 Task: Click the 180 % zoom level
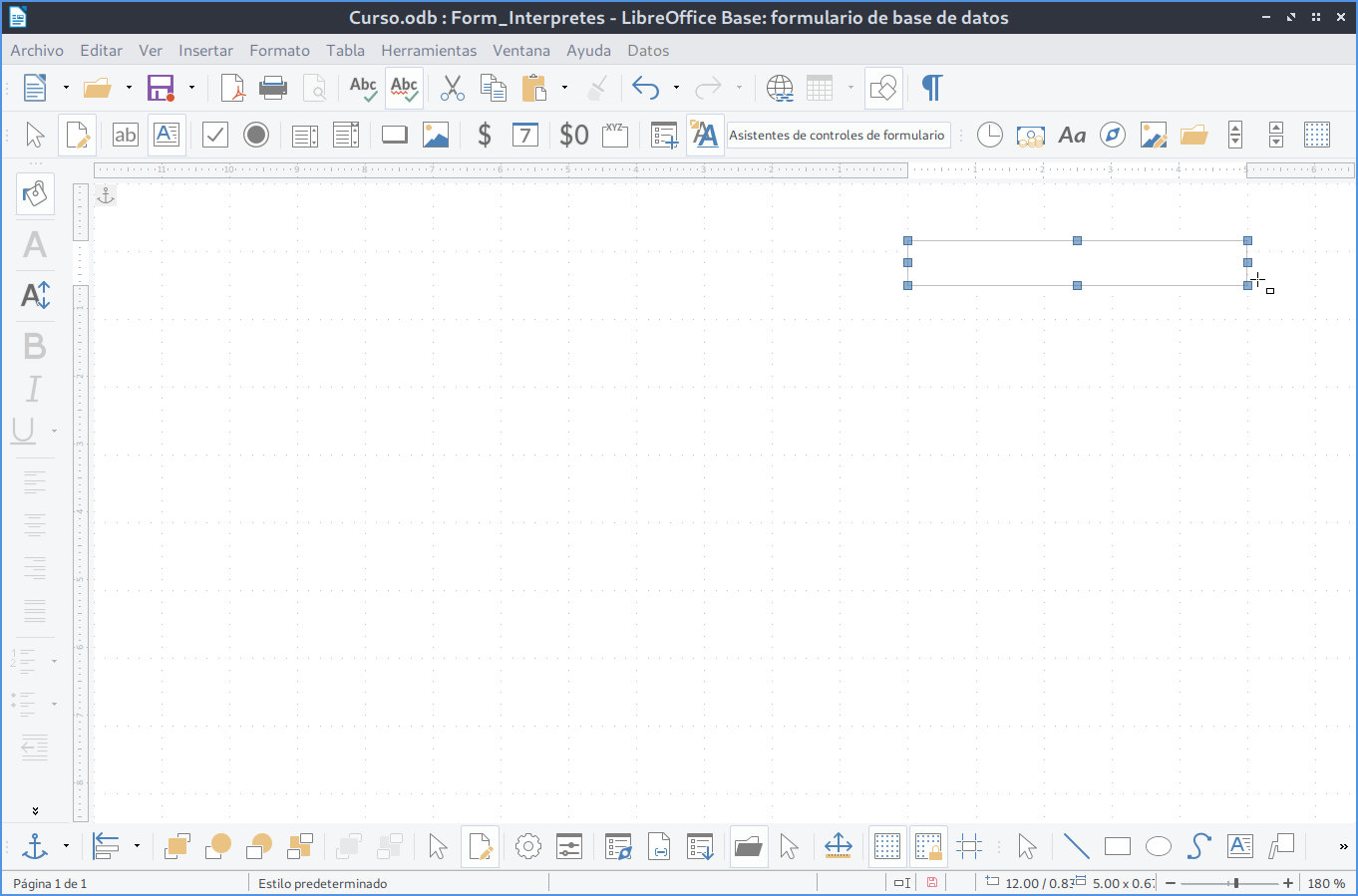tap(1326, 883)
